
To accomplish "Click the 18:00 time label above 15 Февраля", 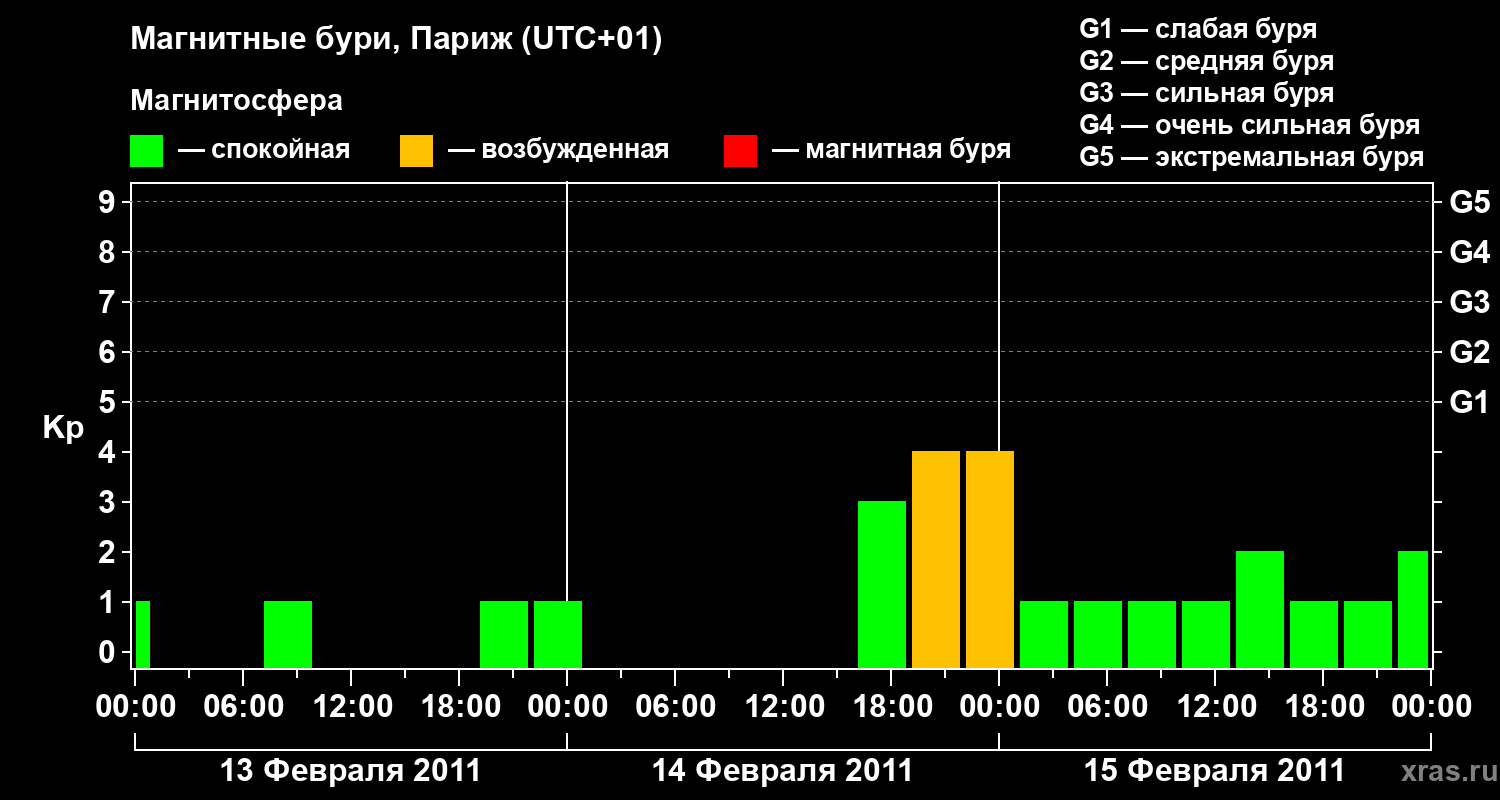I will [1323, 706].
